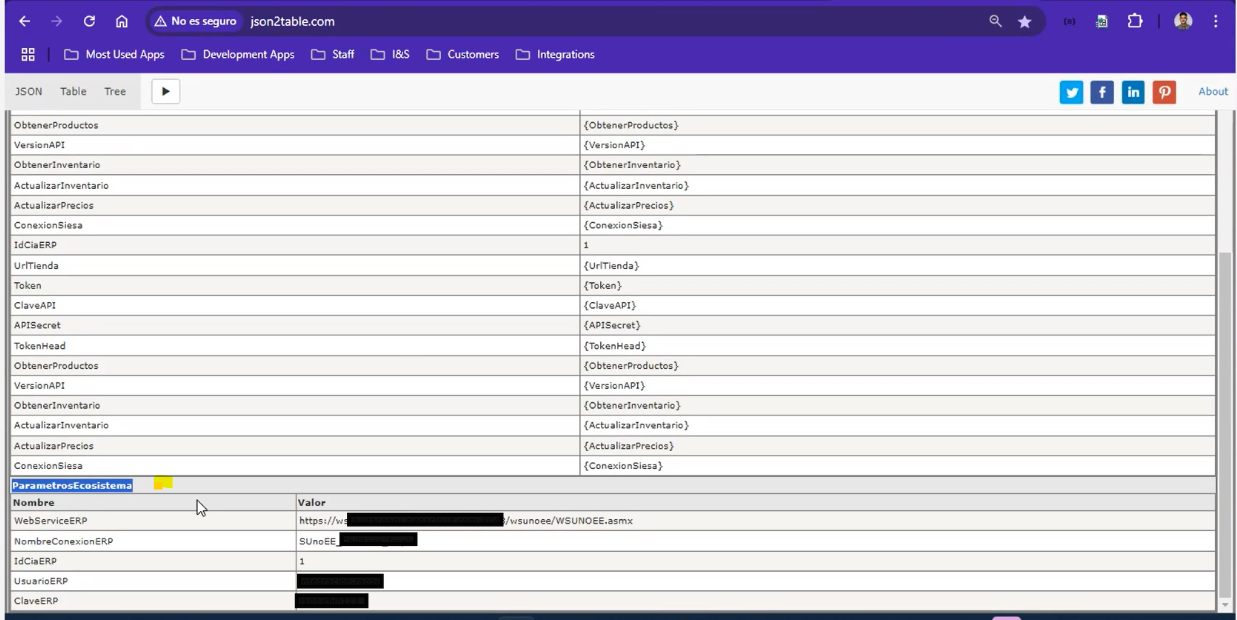
Task: Go to the browser home page
Action: tap(121, 21)
